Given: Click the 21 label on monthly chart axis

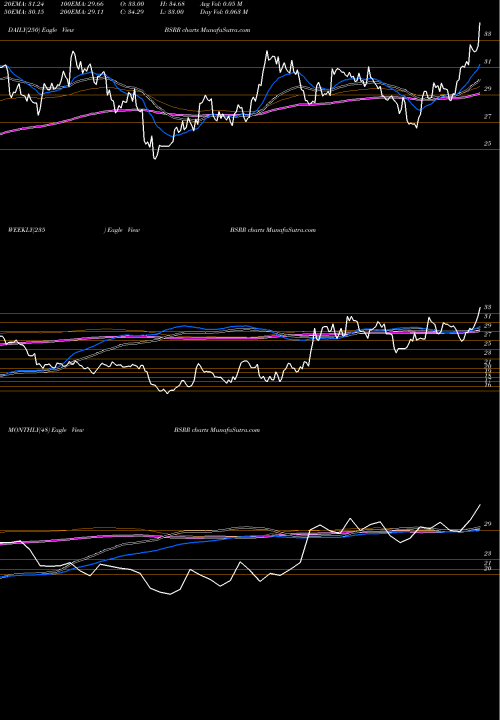Looking at the screenshot, I should [x=488, y=563].
